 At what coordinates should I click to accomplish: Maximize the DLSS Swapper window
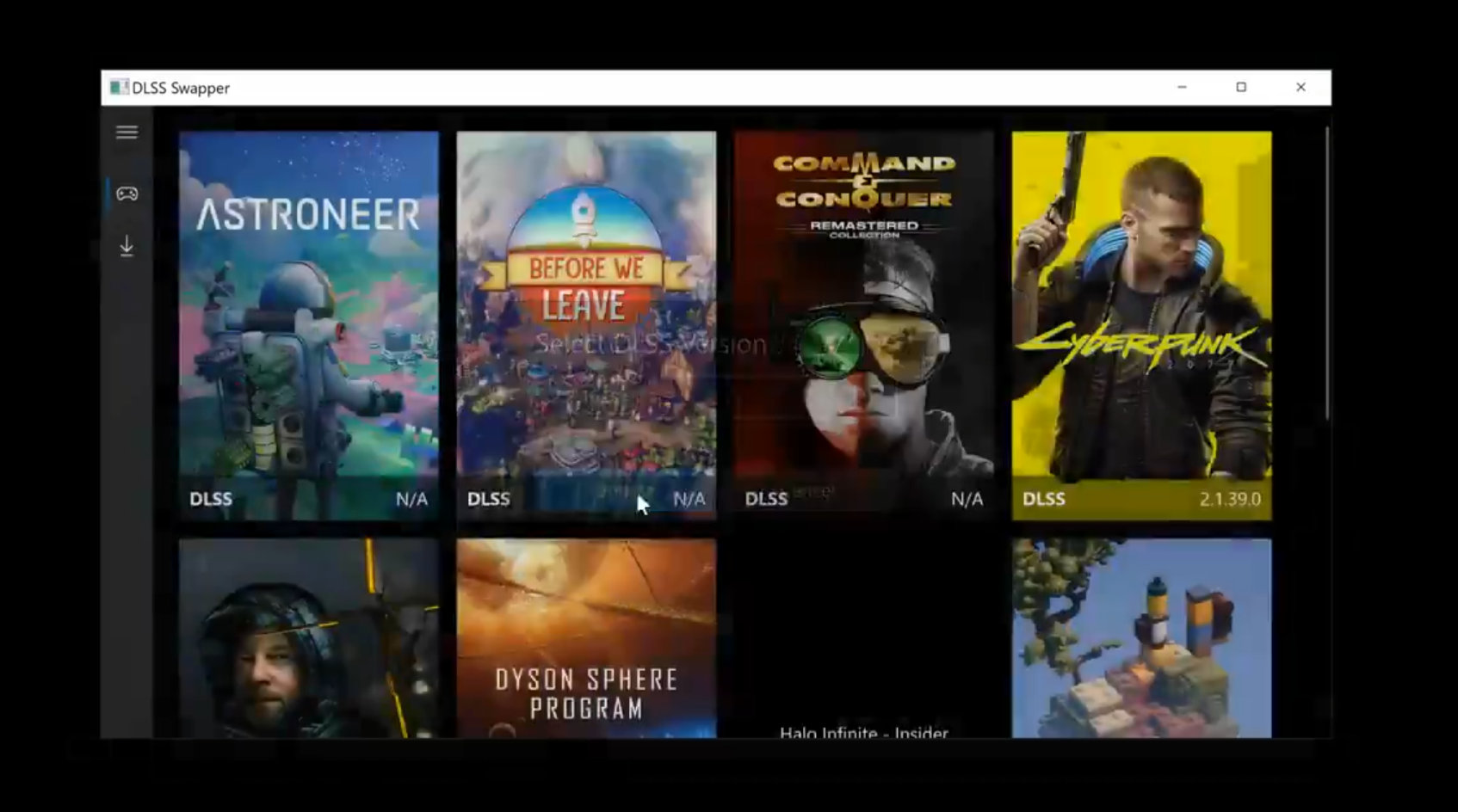pyautogui.click(x=1241, y=88)
